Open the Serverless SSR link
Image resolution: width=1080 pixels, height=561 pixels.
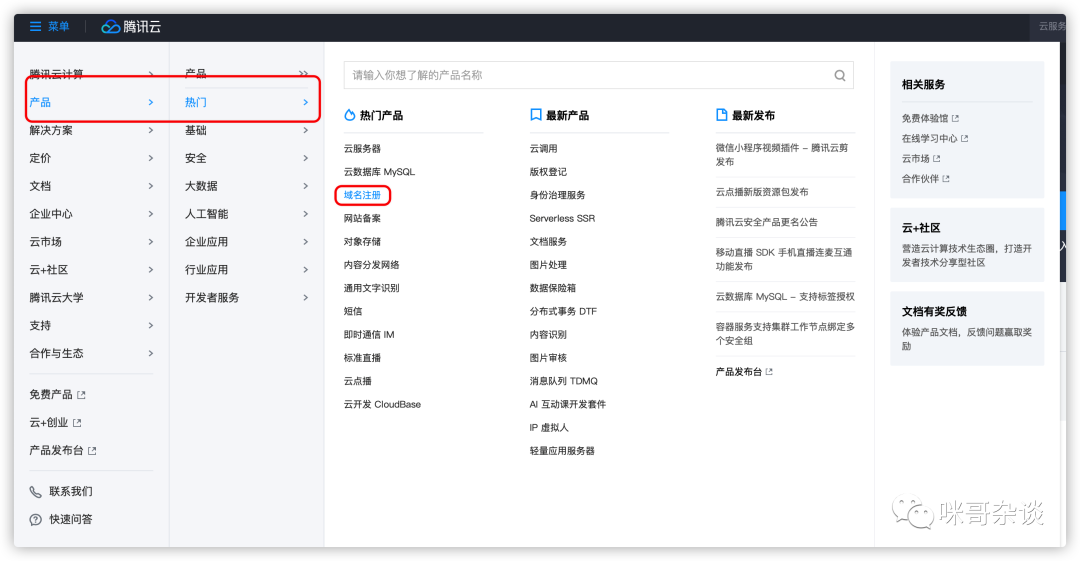coord(562,218)
